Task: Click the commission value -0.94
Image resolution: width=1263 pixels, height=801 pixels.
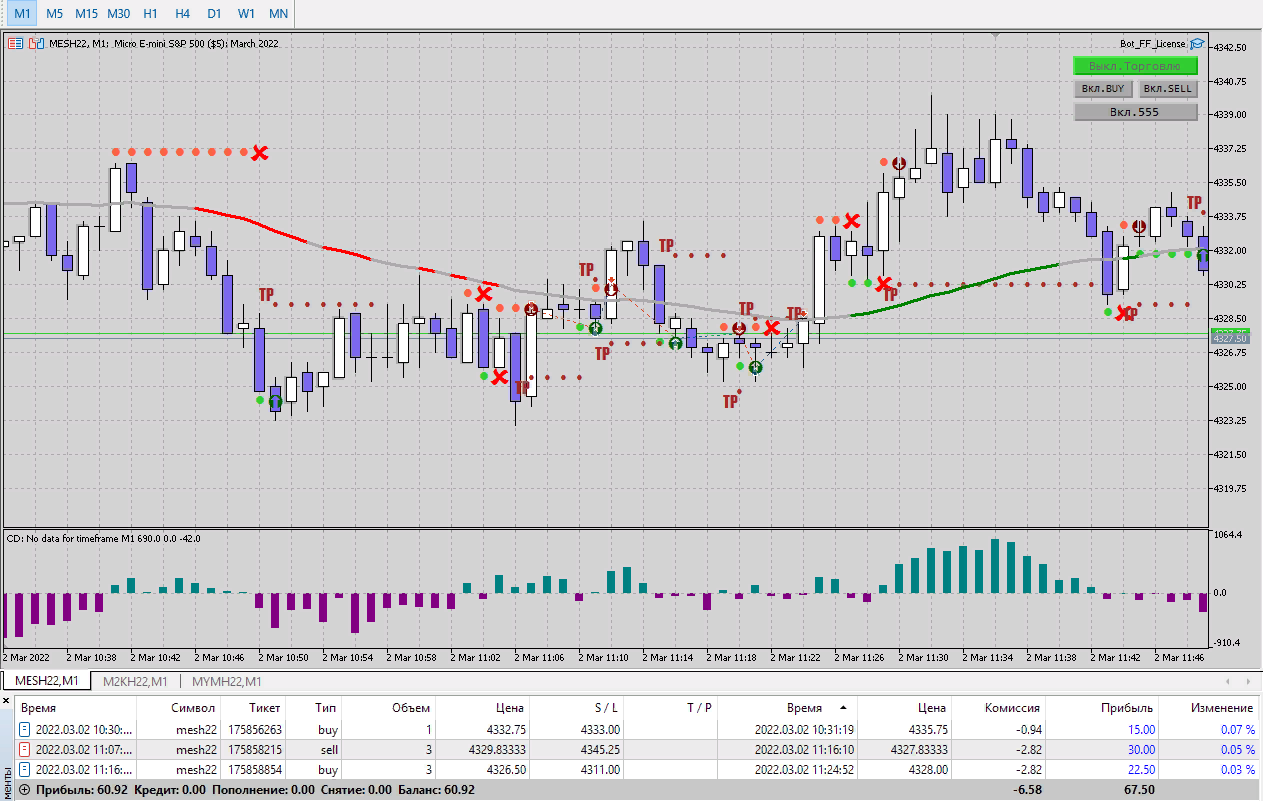Action: click(x=1028, y=730)
